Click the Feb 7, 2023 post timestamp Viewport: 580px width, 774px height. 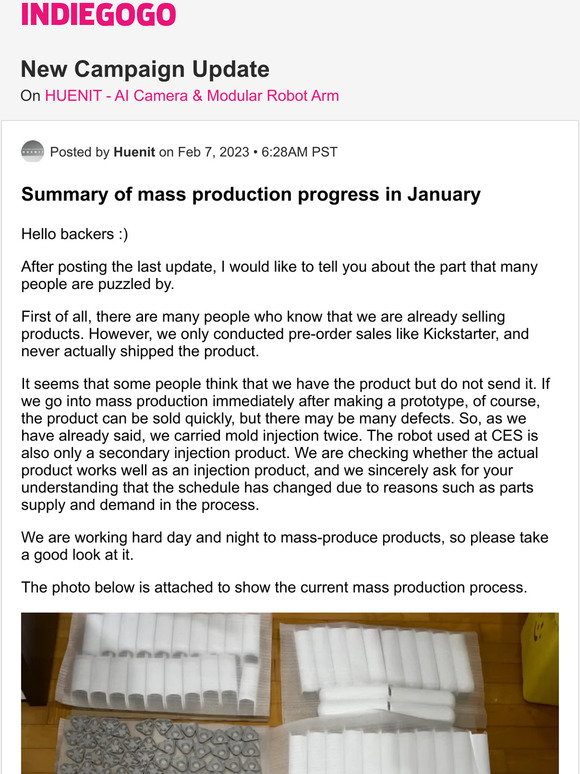coord(213,152)
